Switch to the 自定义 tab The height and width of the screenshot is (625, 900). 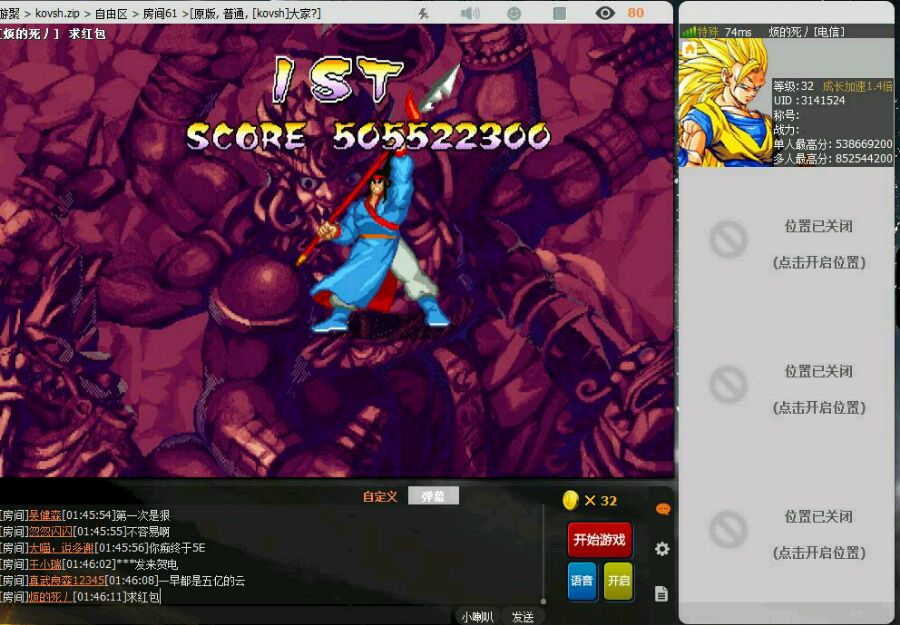pyautogui.click(x=380, y=496)
